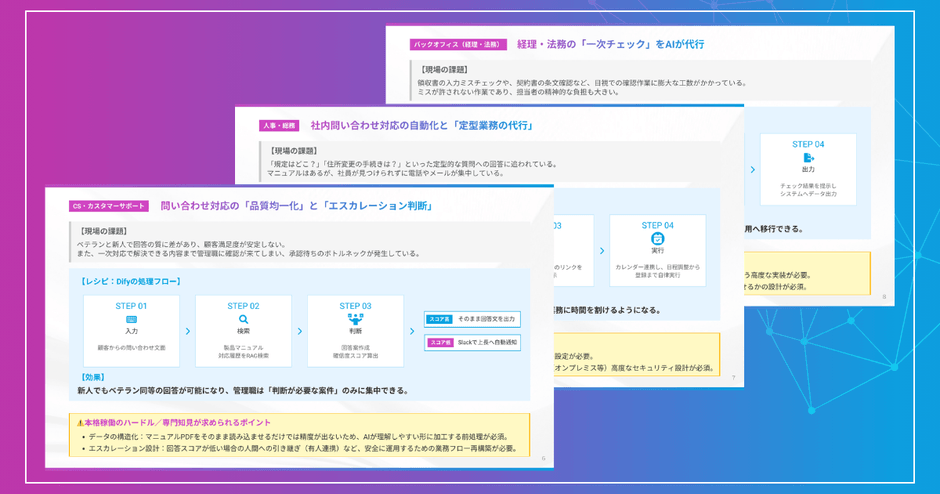
Task: Click the people judgment icon in STEP 03
Action: (355, 320)
